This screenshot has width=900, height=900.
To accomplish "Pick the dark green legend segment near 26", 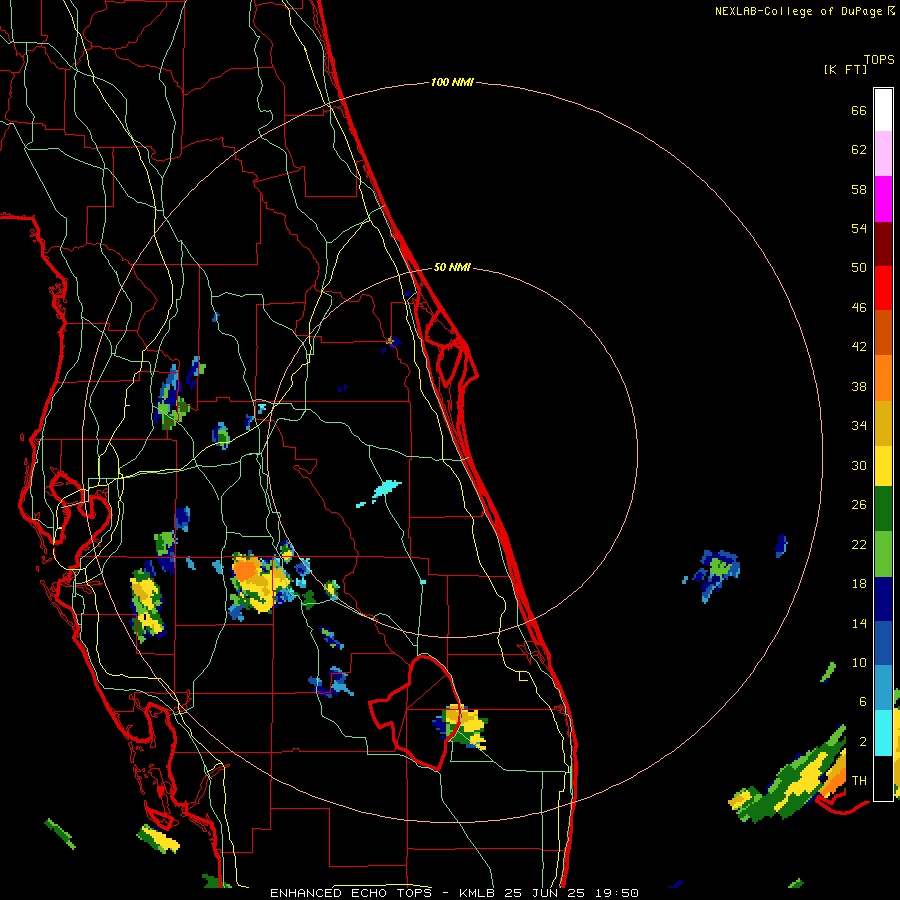I will coord(883,509).
